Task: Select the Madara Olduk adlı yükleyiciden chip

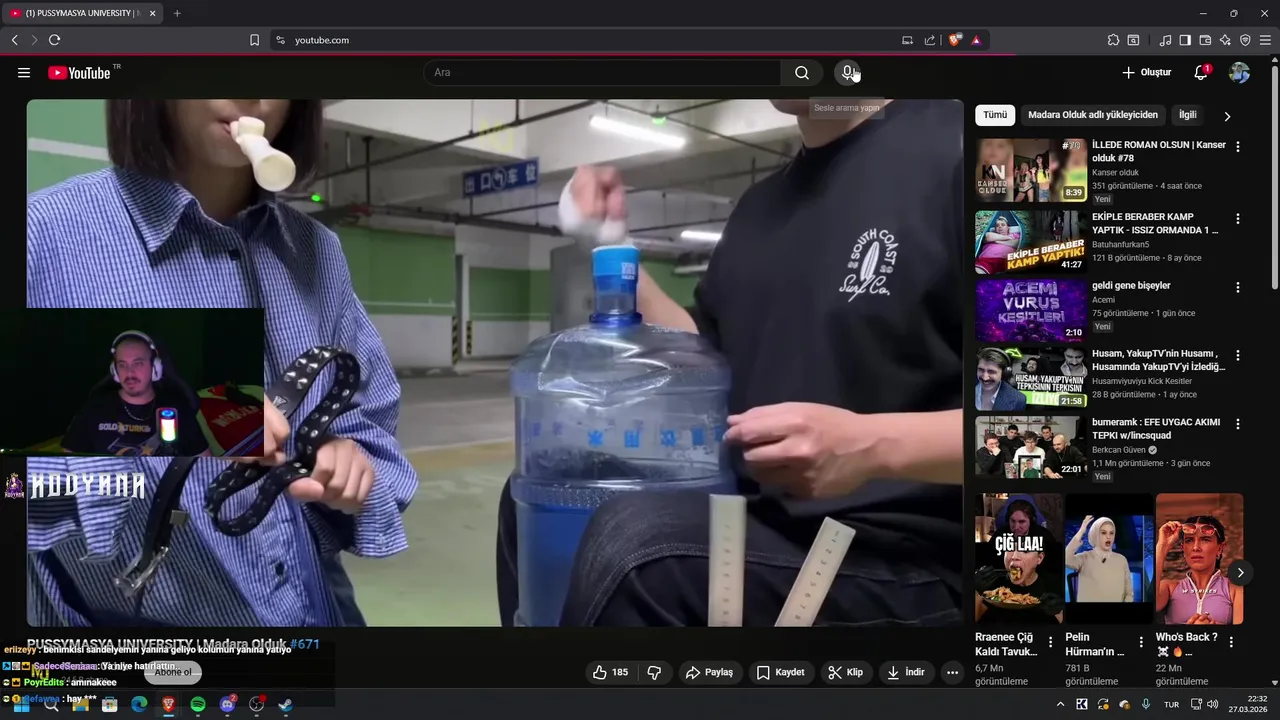Action: [x=1093, y=115]
